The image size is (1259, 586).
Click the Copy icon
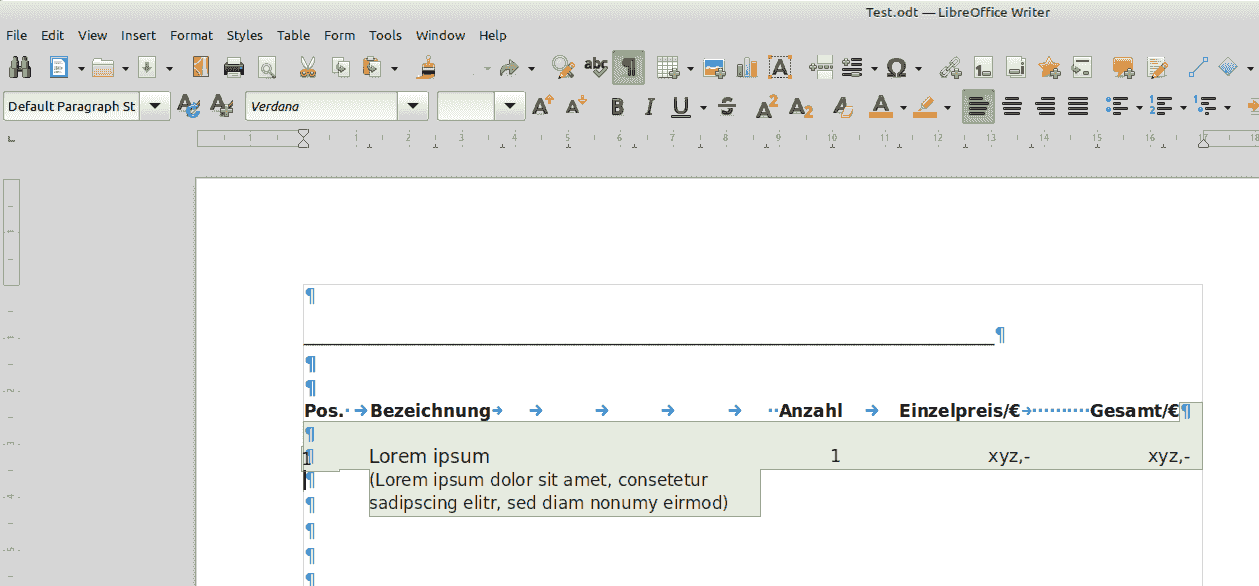[340, 68]
